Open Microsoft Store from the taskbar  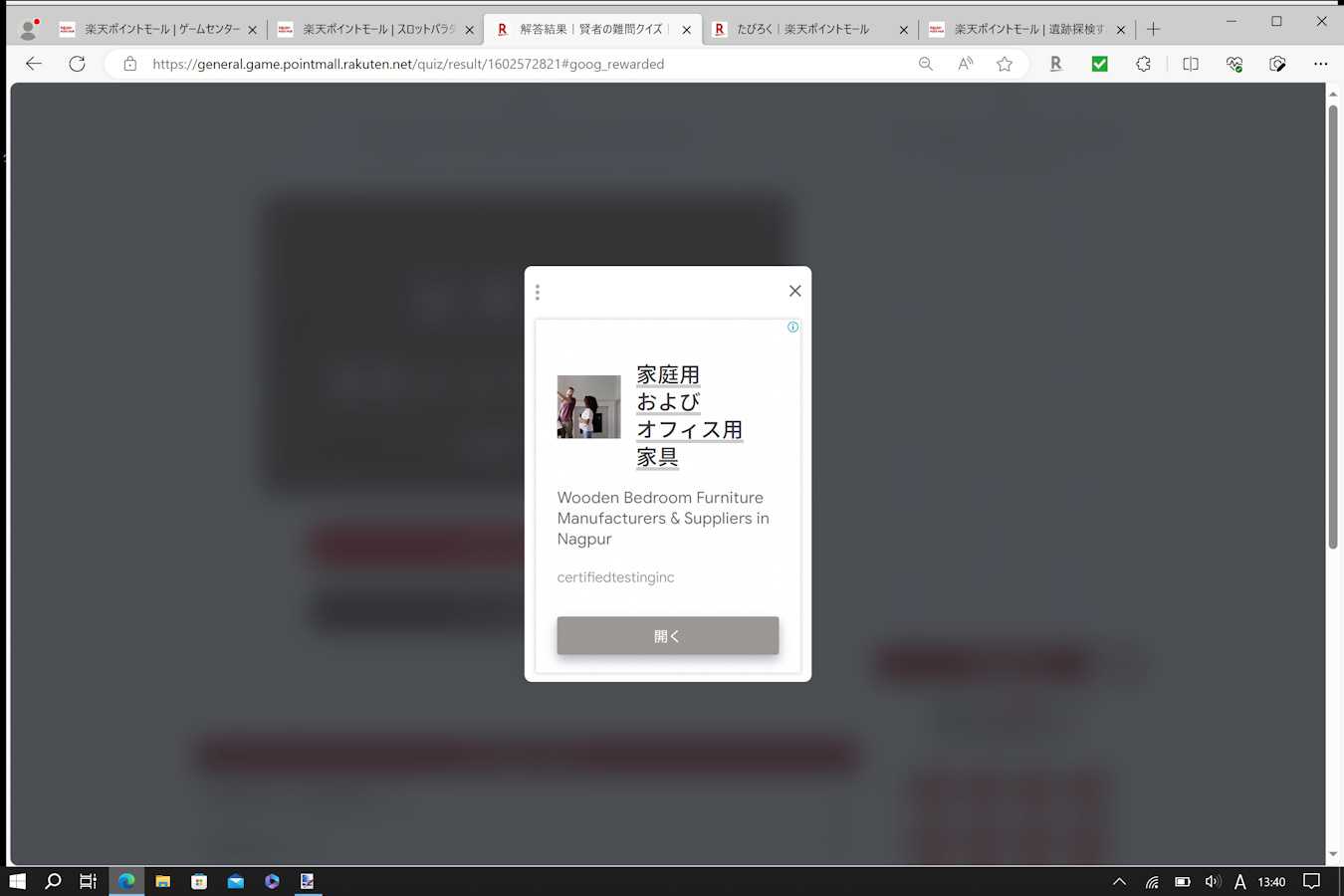[199, 881]
